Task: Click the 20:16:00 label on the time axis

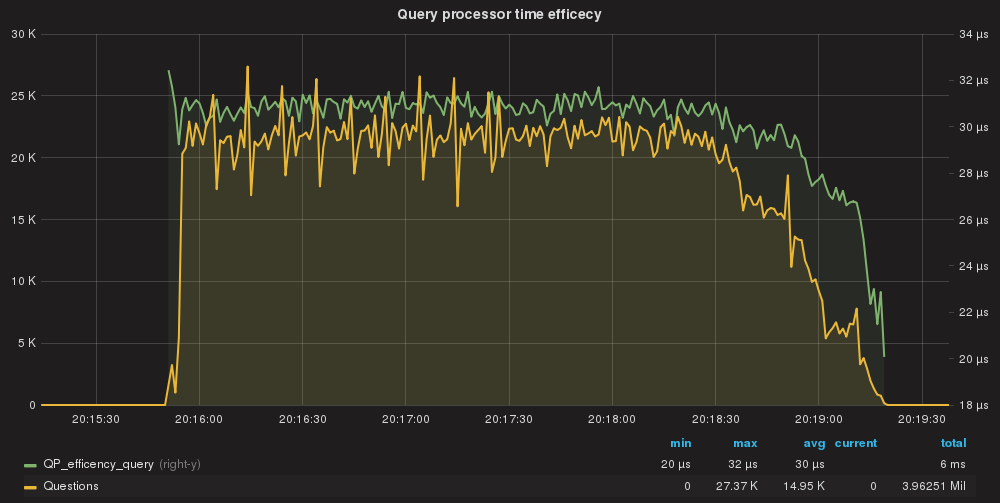Action: 201,420
